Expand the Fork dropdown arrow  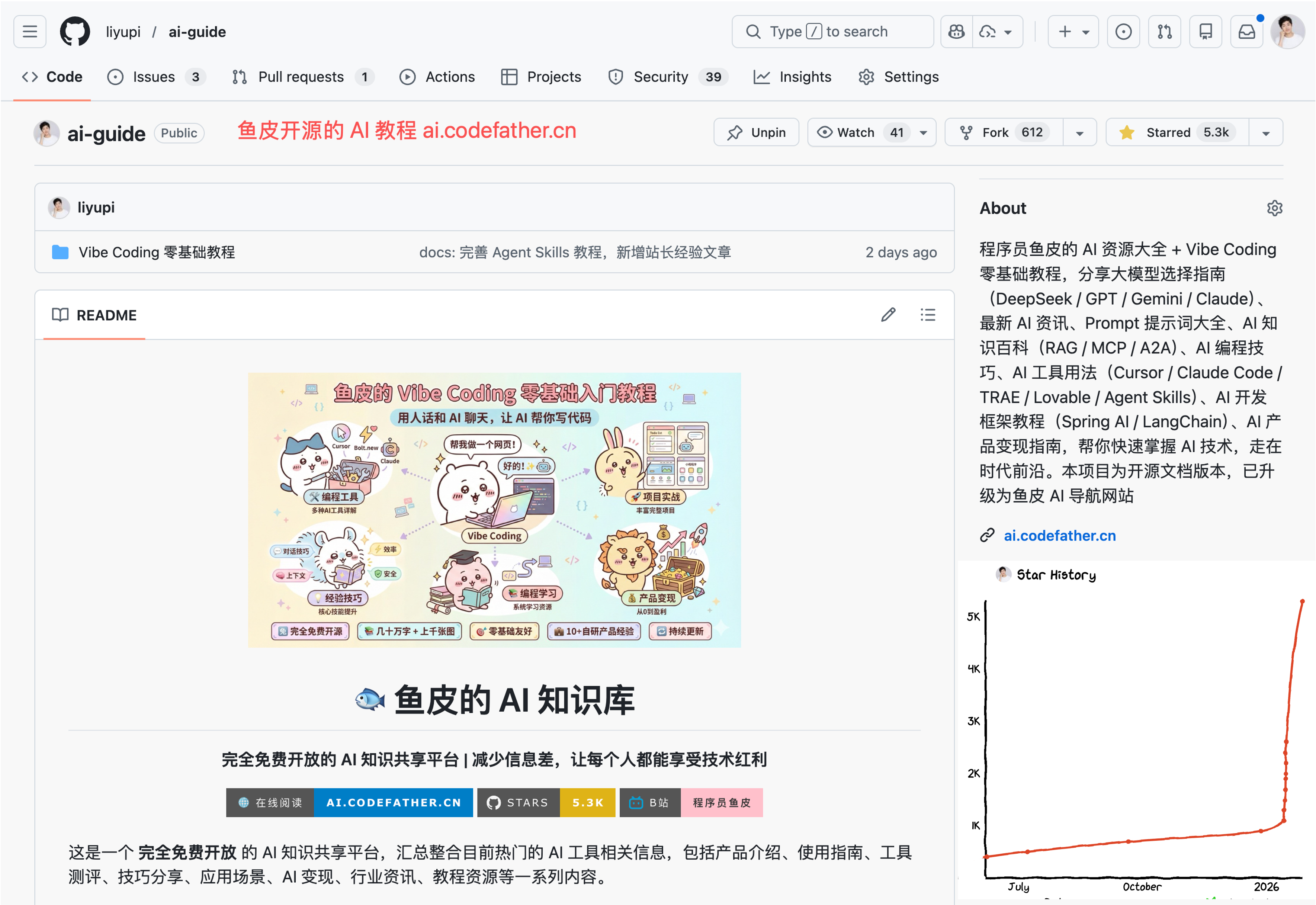point(1079,133)
